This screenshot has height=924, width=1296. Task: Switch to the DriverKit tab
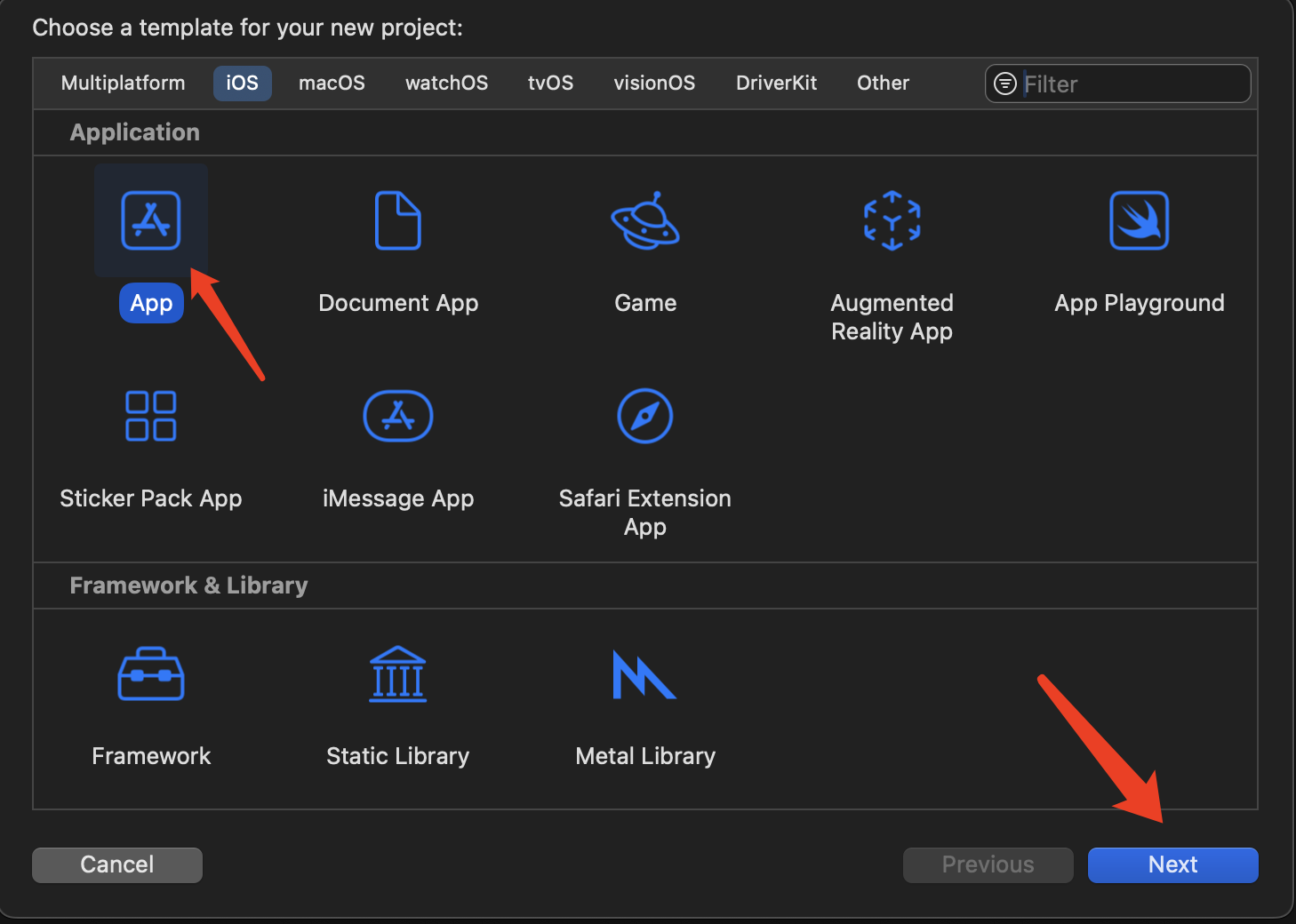pyautogui.click(x=776, y=83)
